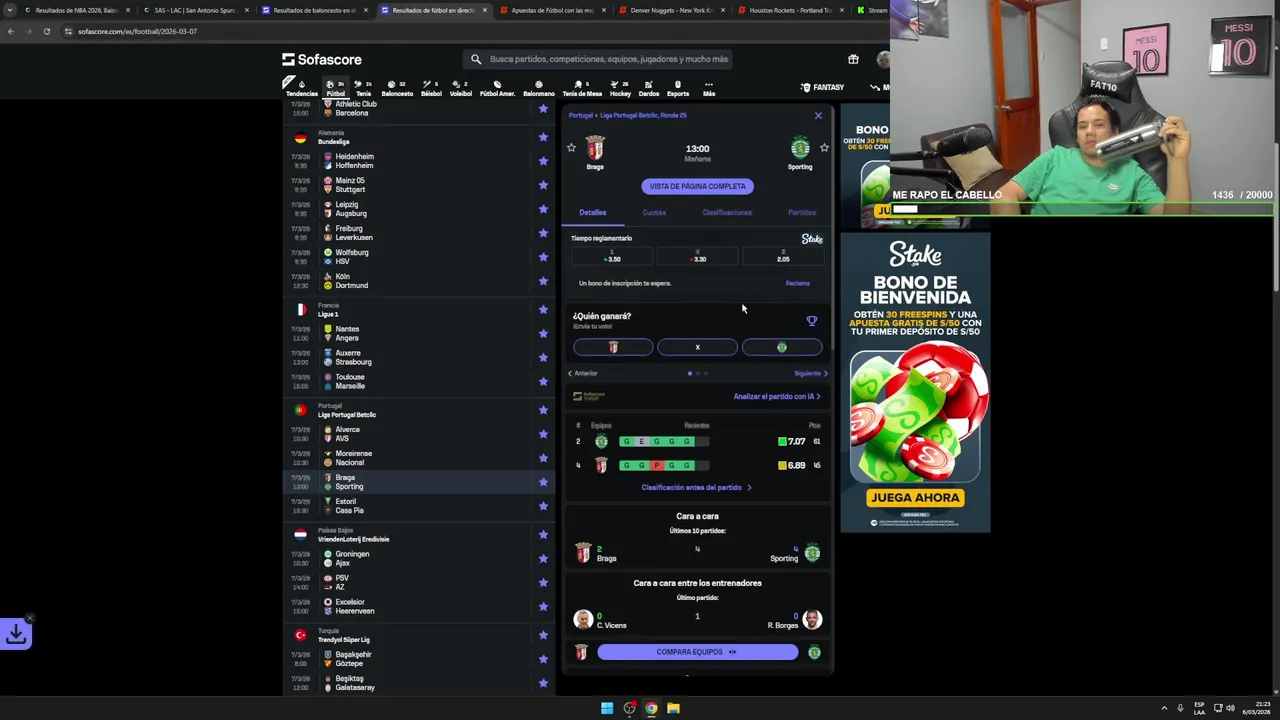Open the Dardos sport category
Image resolution: width=1280 pixels, height=720 pixels.
click(648, 88)
